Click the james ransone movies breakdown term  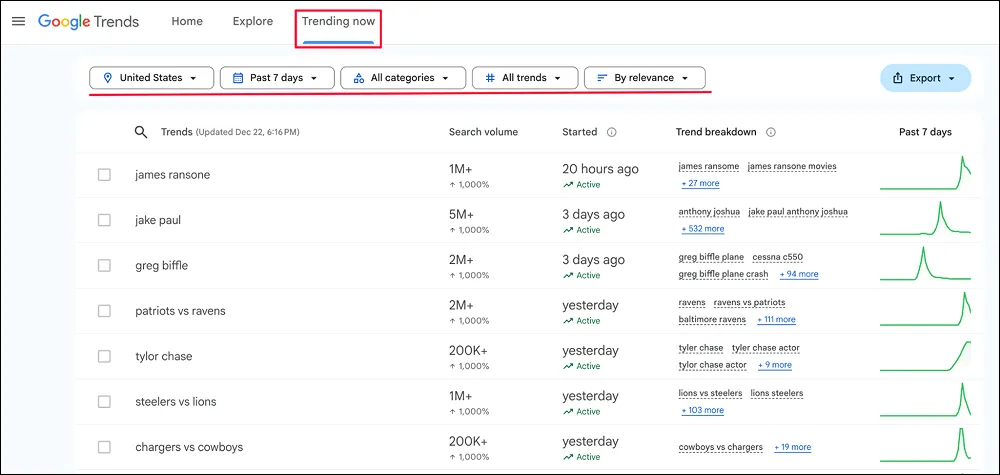(x=792, y=166)
